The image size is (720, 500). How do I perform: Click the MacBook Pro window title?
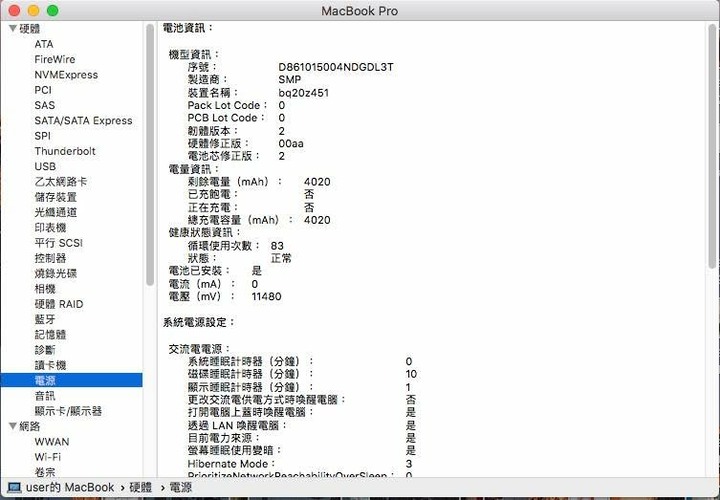[x=360, y=11]
